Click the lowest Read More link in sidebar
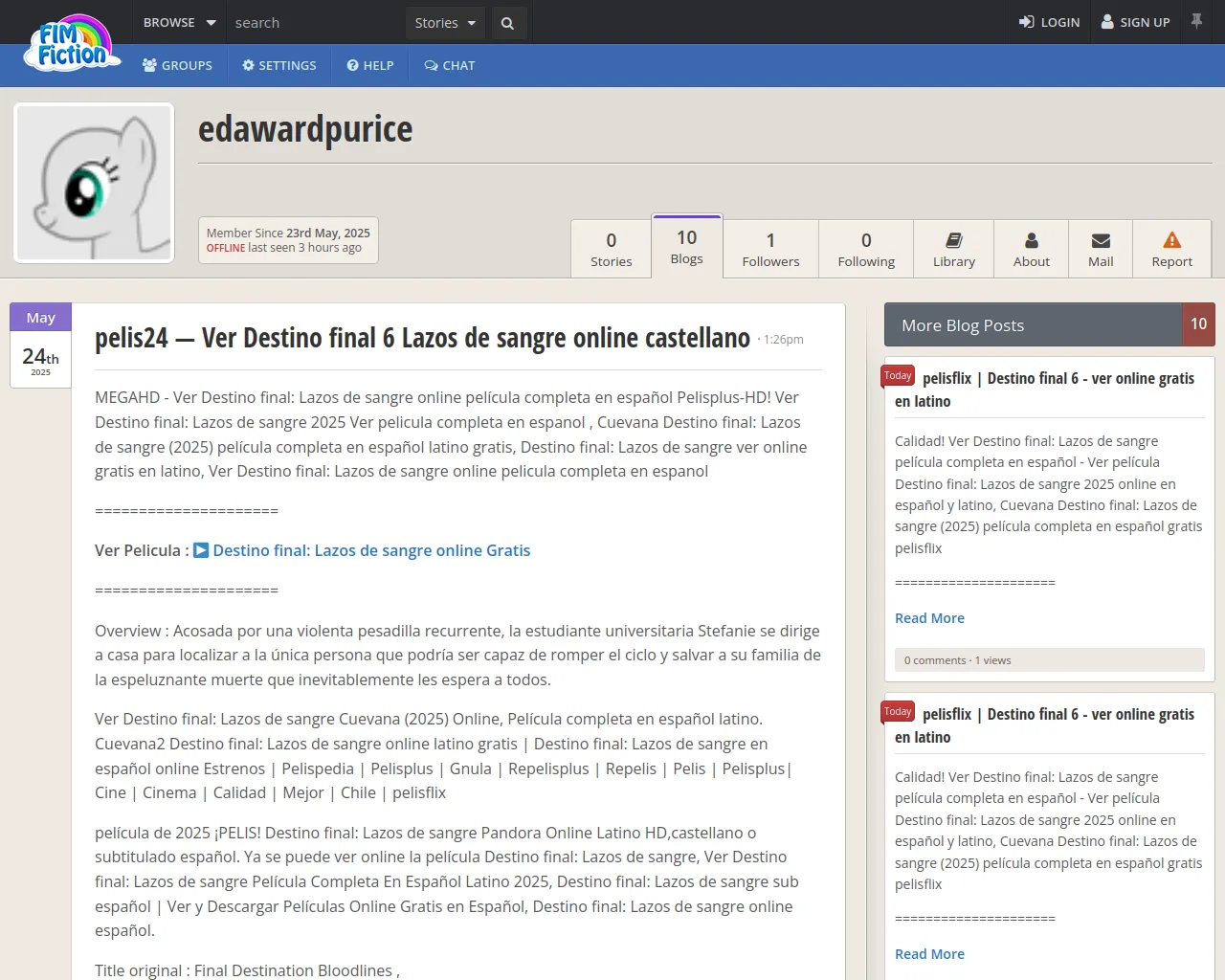Image resolution: width=1225 pixels, height=980 pixels. click(929, 954)
